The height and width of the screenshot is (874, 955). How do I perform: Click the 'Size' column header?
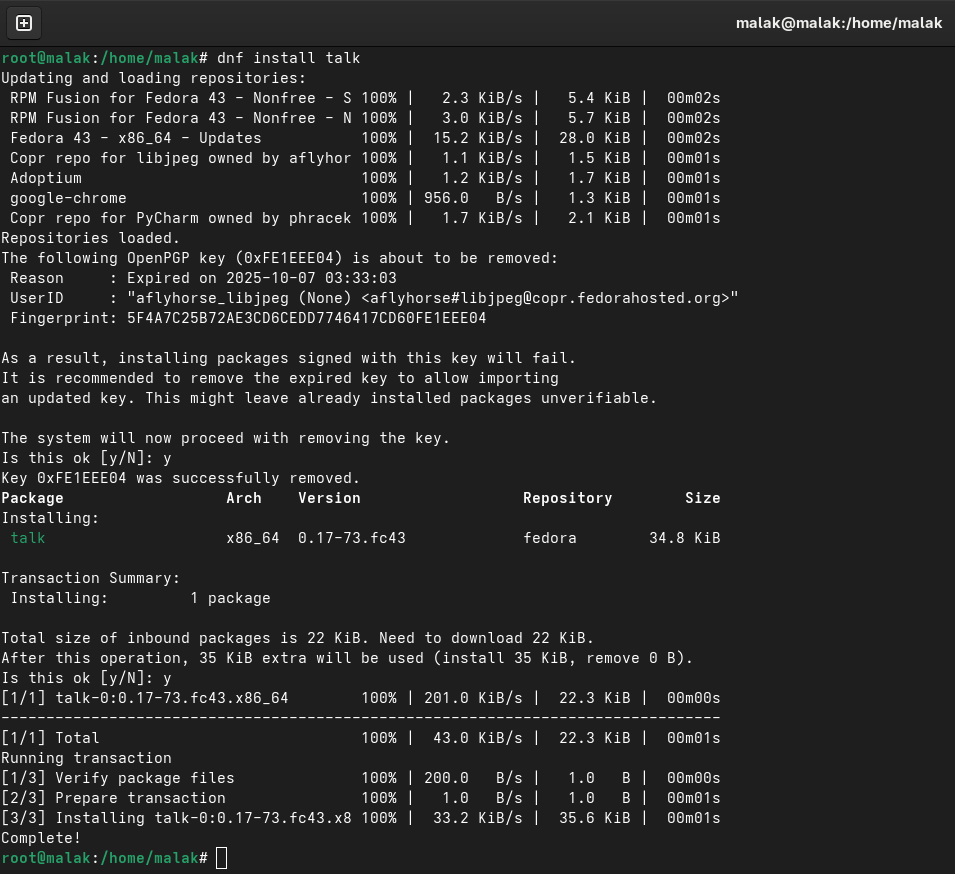click(x=702, y=498)
